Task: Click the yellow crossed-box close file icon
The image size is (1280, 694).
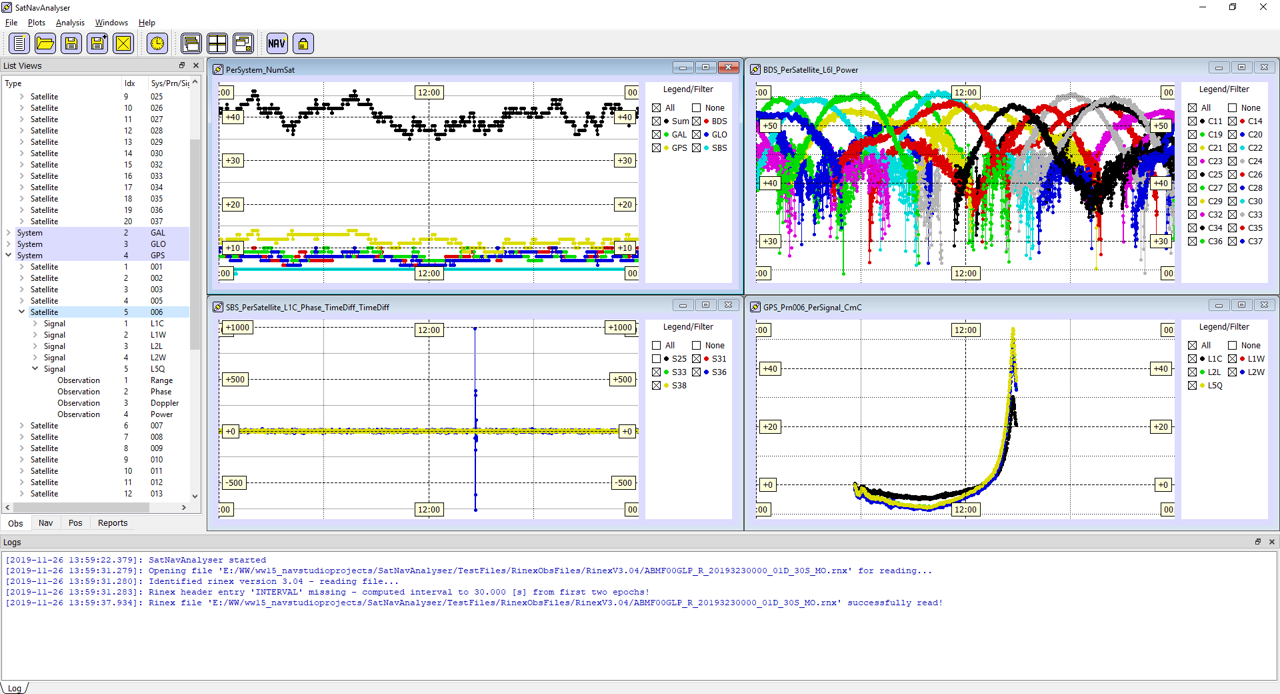Action: [123, 43]
